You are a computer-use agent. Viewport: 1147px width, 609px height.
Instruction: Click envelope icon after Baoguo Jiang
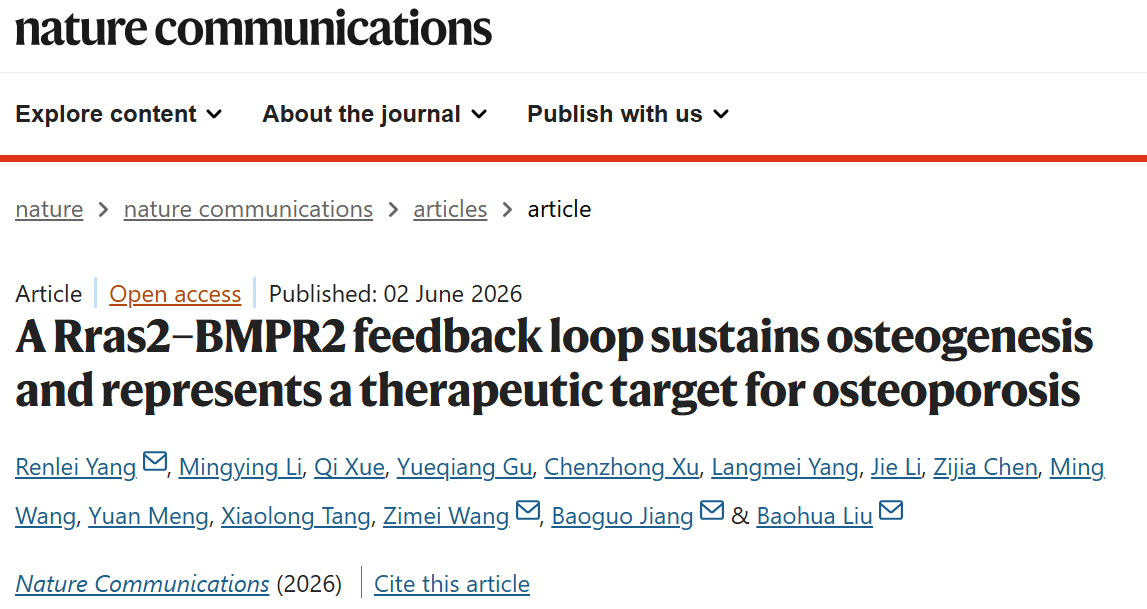coord(712,510)
